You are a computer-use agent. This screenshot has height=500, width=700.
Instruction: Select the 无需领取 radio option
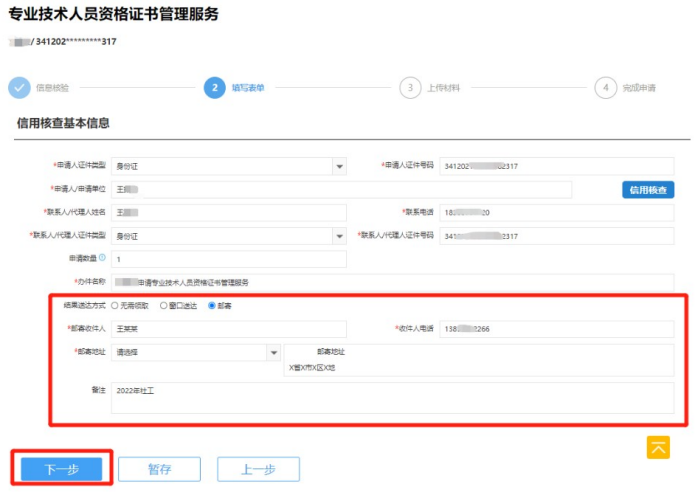(x=115, y=305)
